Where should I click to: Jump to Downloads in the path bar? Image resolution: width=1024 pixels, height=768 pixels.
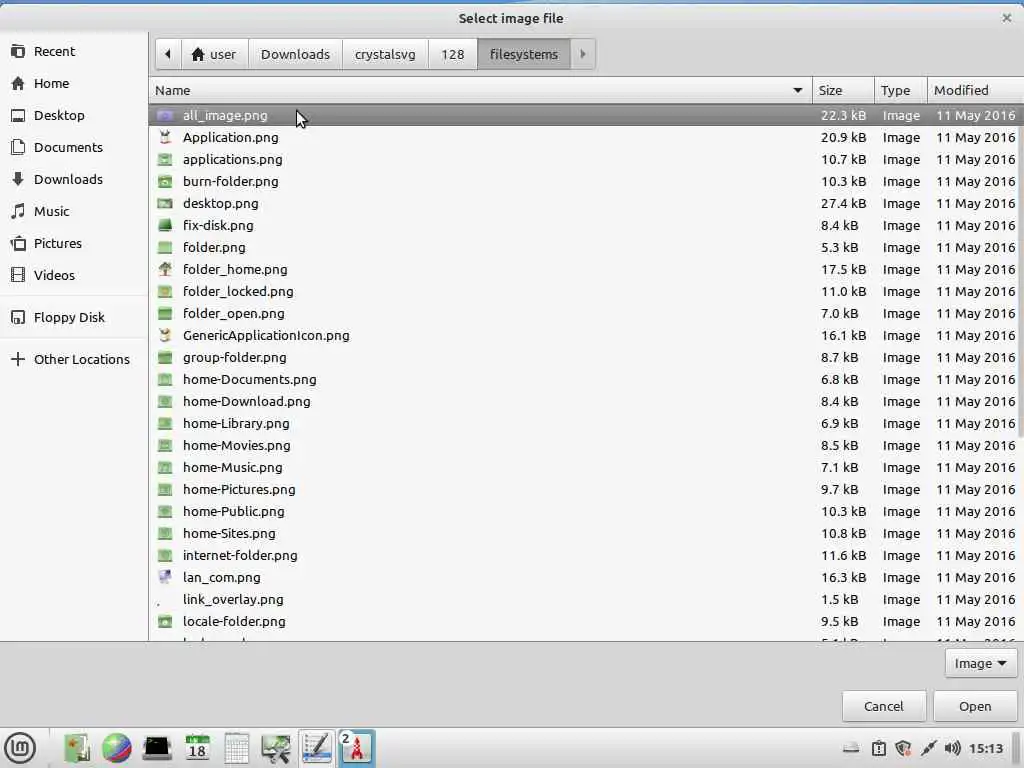click(x=295, y=54)
